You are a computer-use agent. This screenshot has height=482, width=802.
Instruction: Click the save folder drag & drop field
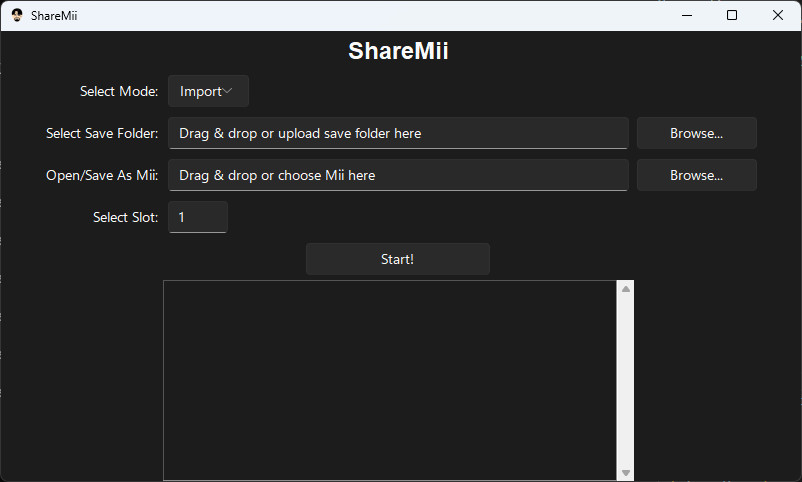(x=398, y=133)
